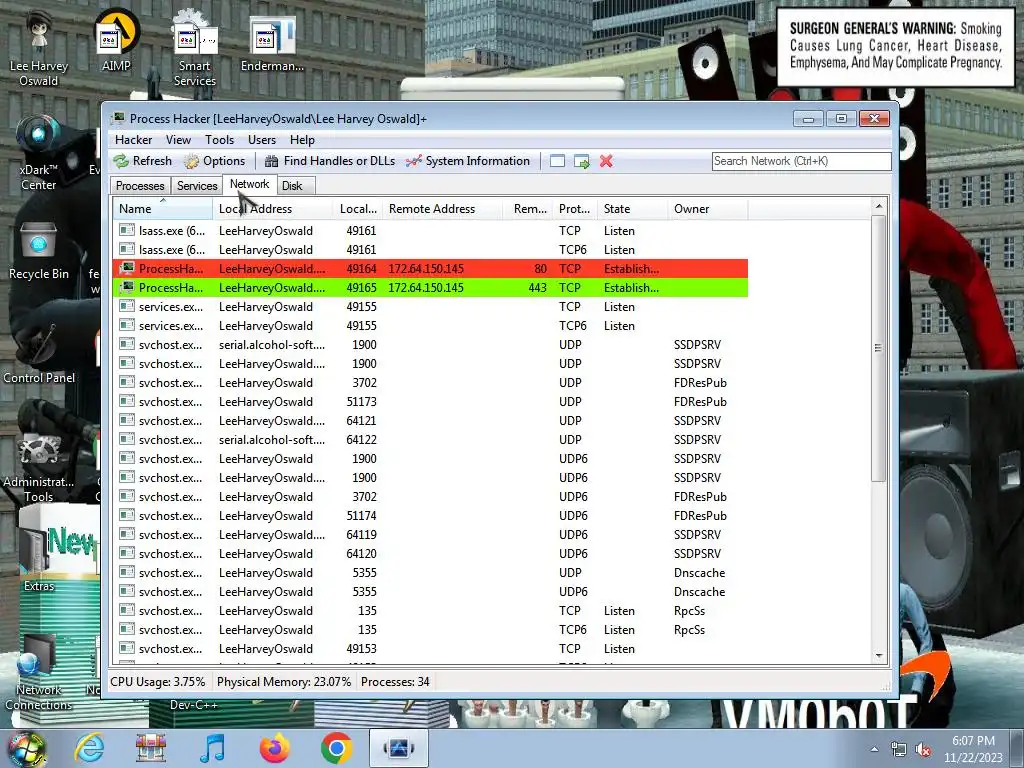Open the Help menu
The height and width of the screenshot is (768, 1024).
click(x=302, y=140)
